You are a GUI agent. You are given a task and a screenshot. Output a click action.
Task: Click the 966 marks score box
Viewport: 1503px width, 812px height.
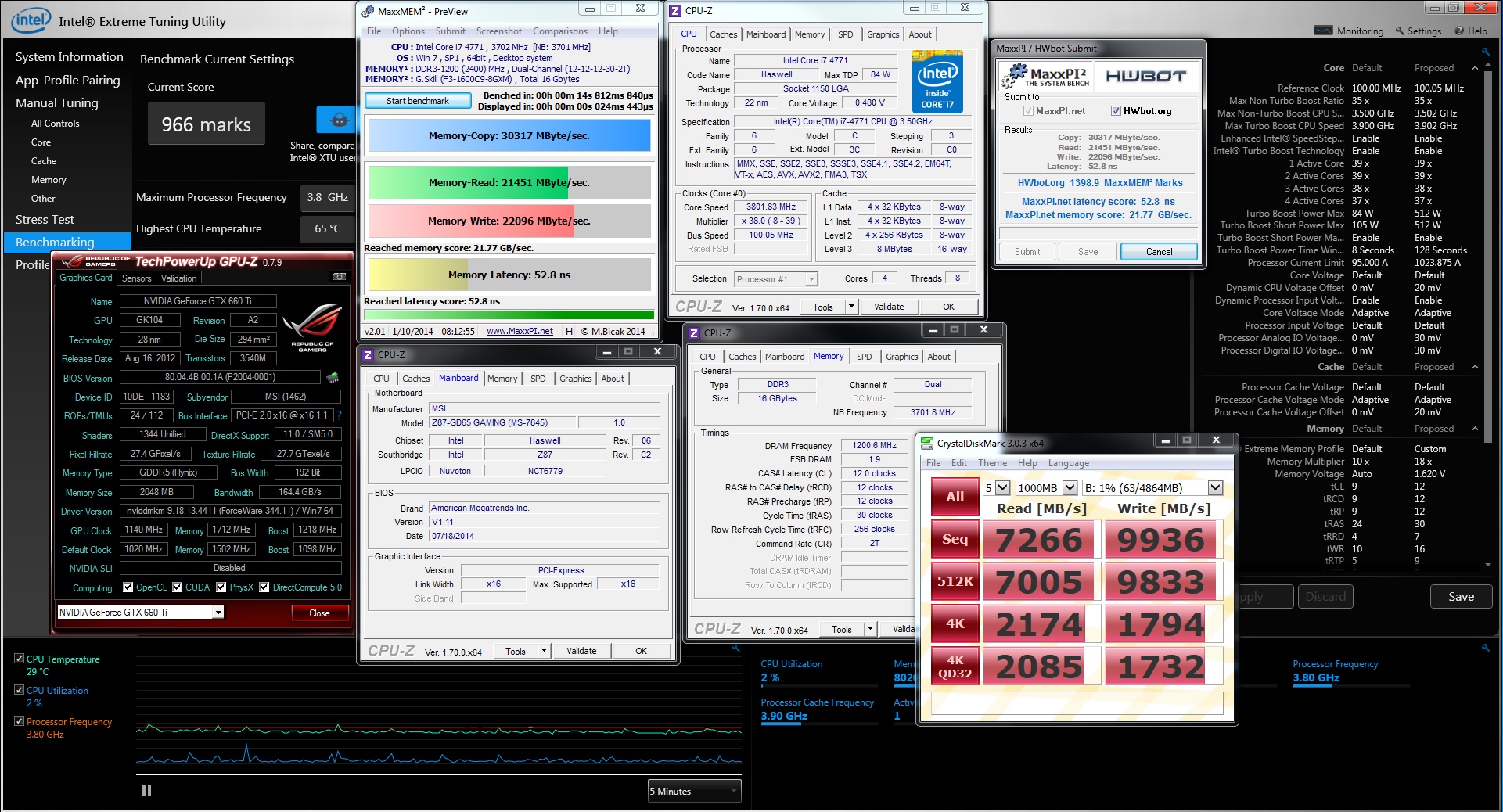tap(207, 124)
